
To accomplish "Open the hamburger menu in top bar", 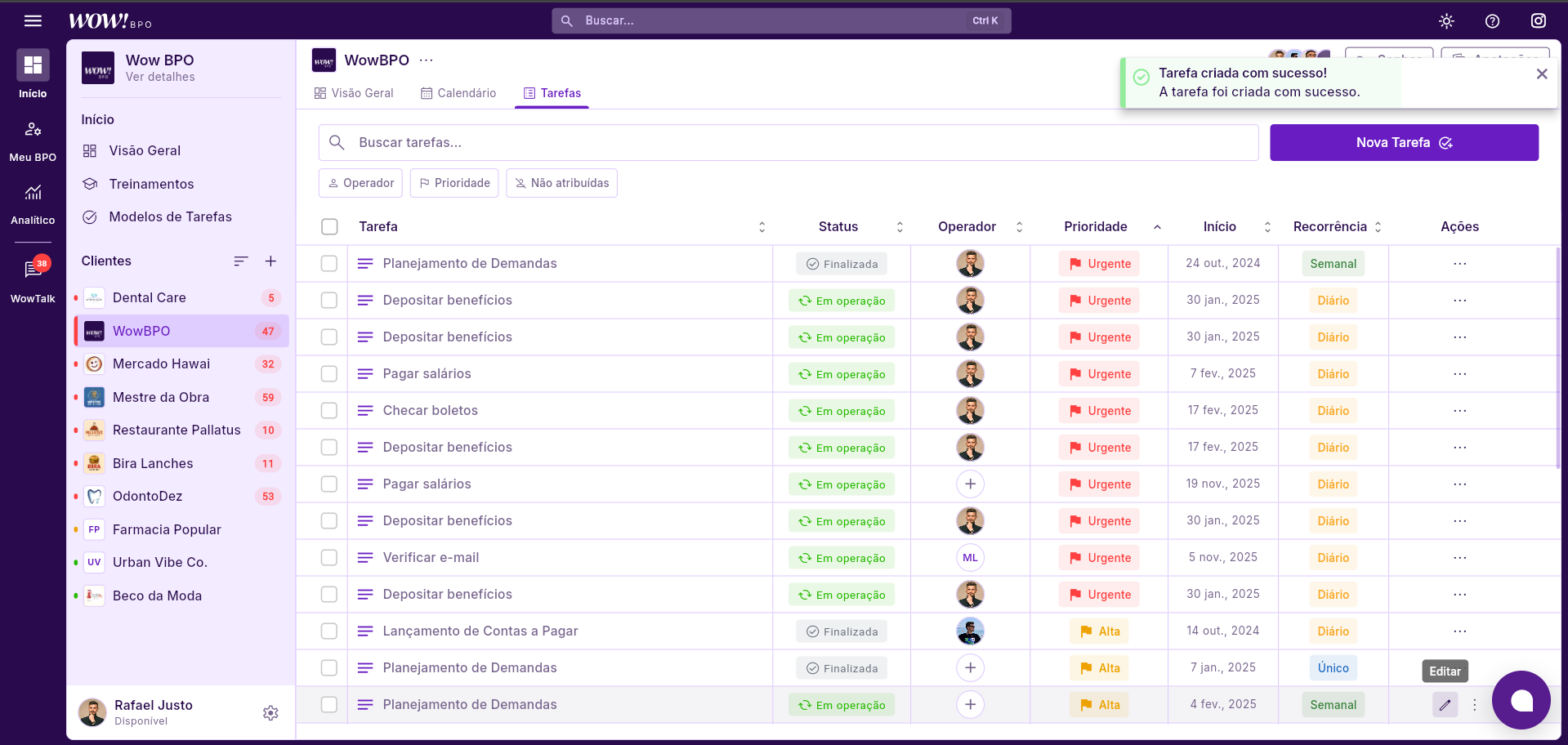I will coord(33,20).
